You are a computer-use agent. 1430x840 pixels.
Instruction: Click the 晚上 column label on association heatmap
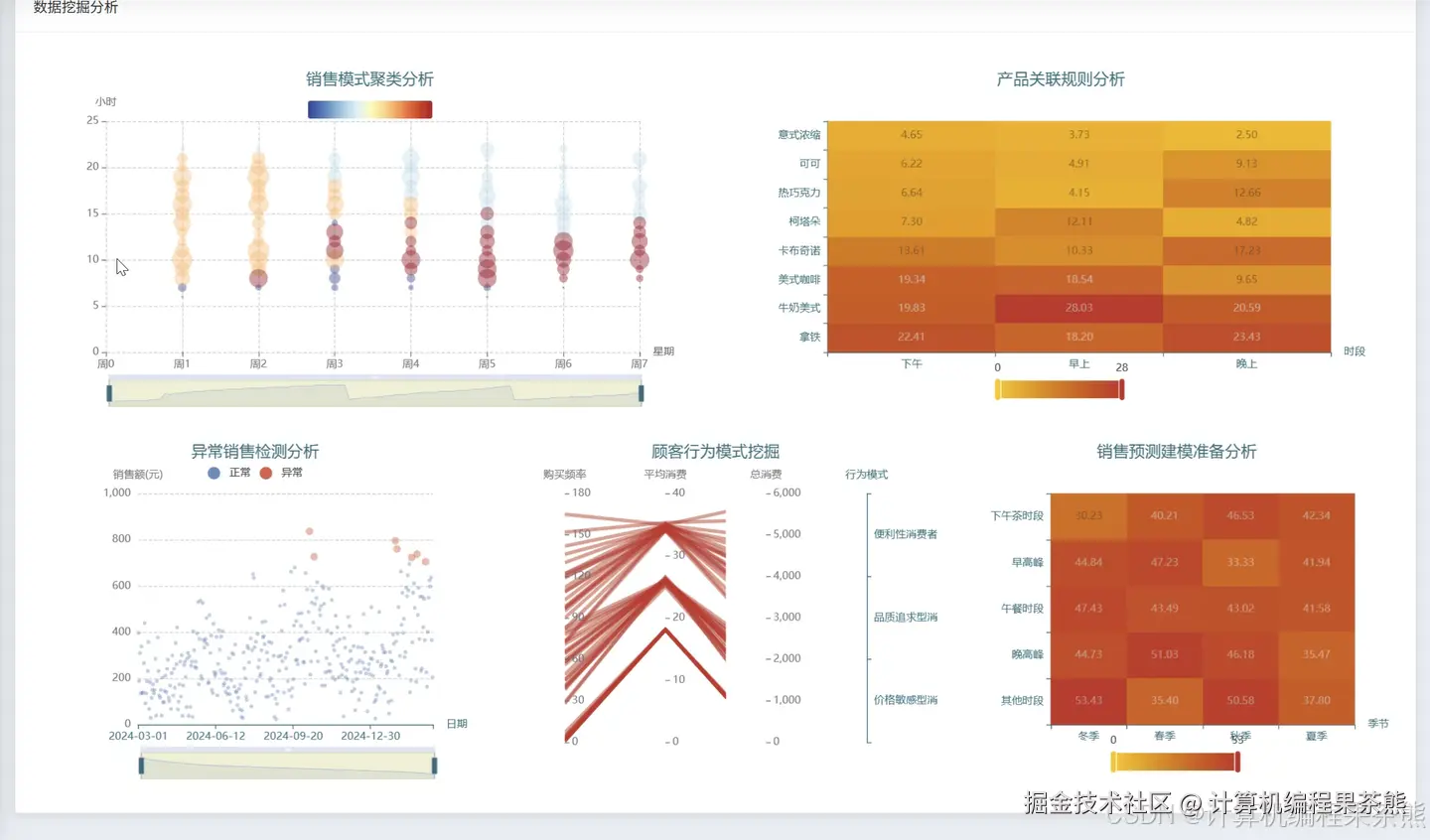(x=1247, y=364)
